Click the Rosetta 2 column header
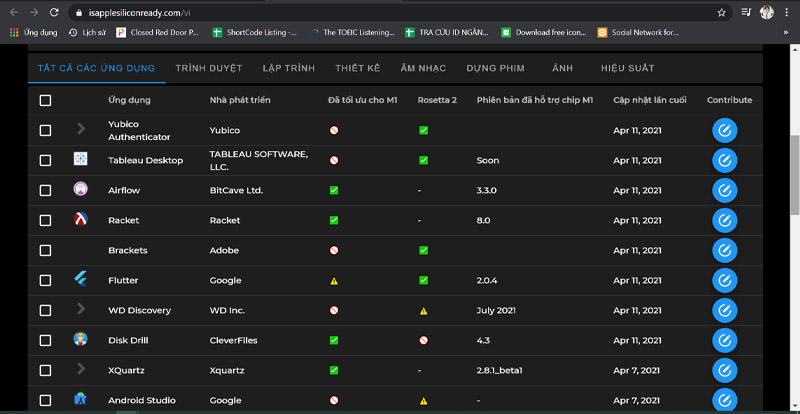 [x=437, y=100]
